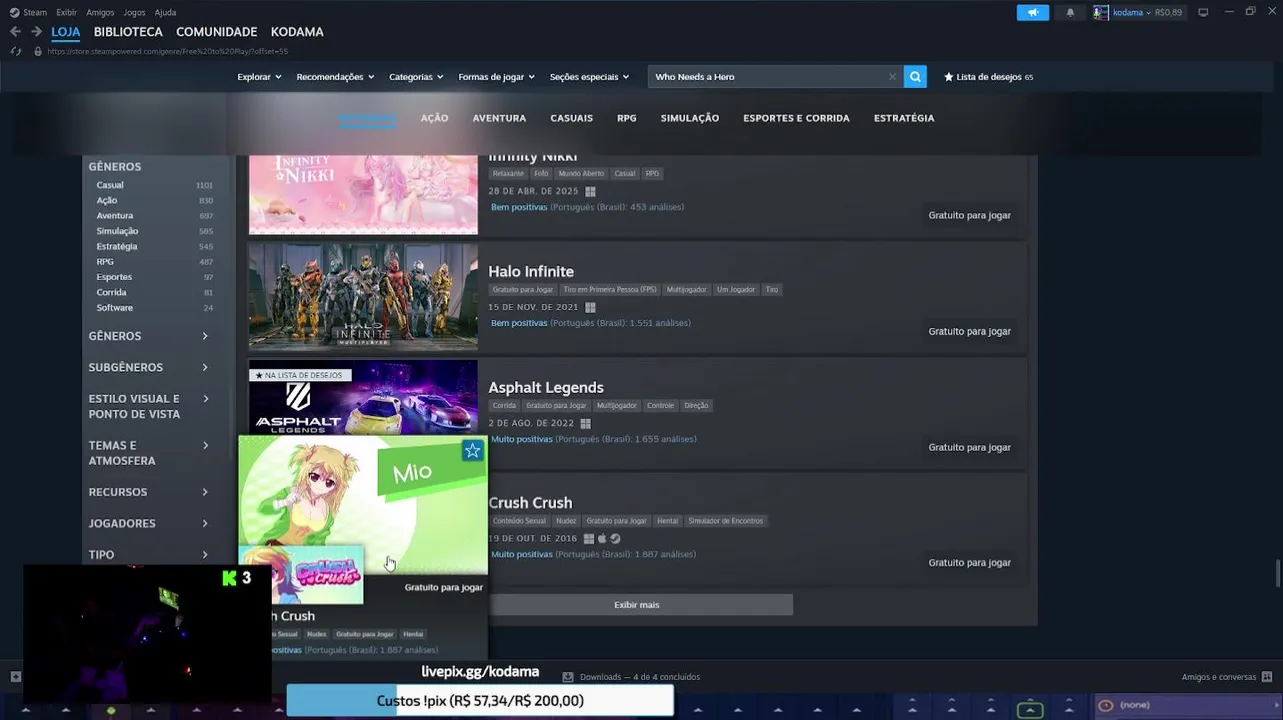Expand Estilo Visual e Ponto de Vista
This screenshot has height=720, width=1283.
[x=148, y=406]
